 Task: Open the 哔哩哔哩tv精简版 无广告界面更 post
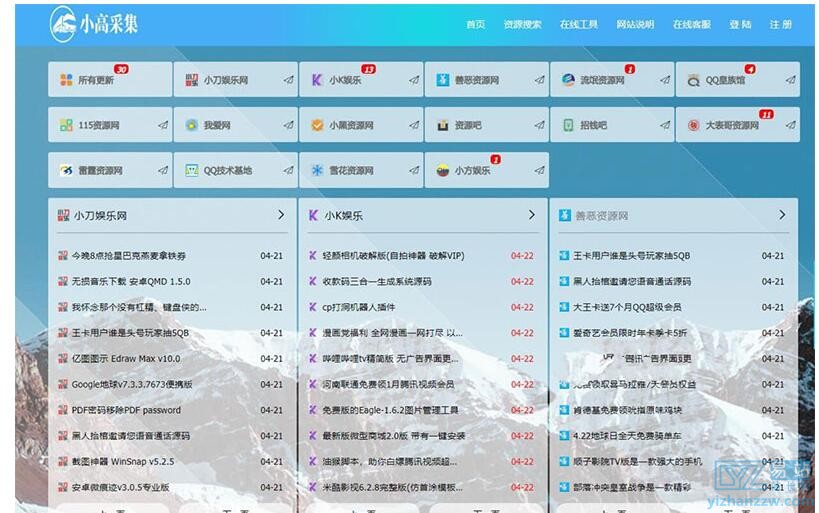point(390,358)
